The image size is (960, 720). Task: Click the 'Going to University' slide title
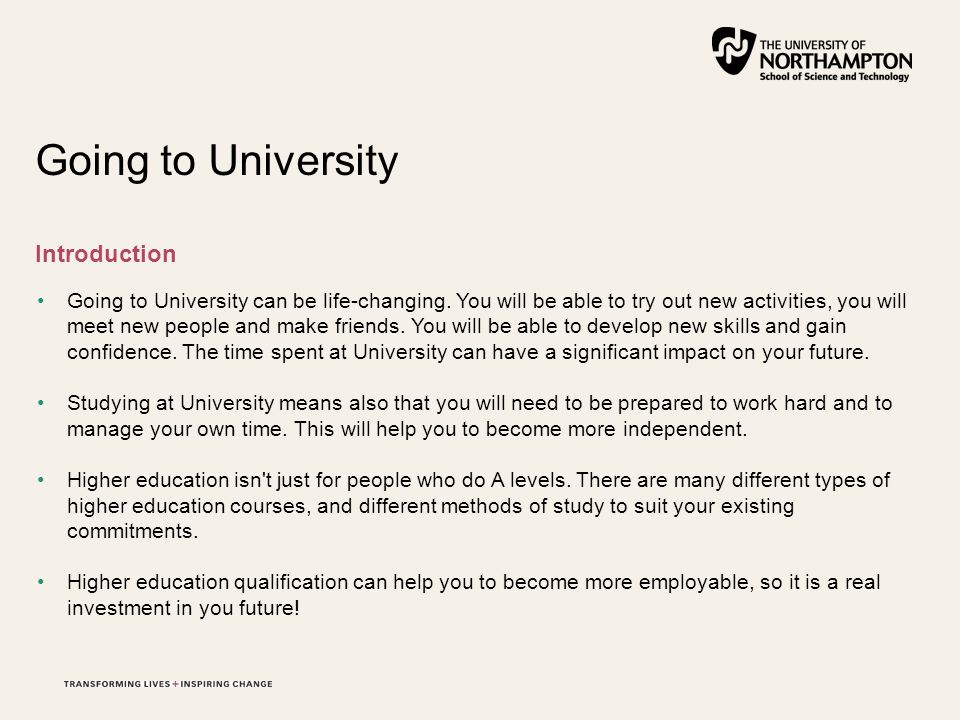coord(217,161)
